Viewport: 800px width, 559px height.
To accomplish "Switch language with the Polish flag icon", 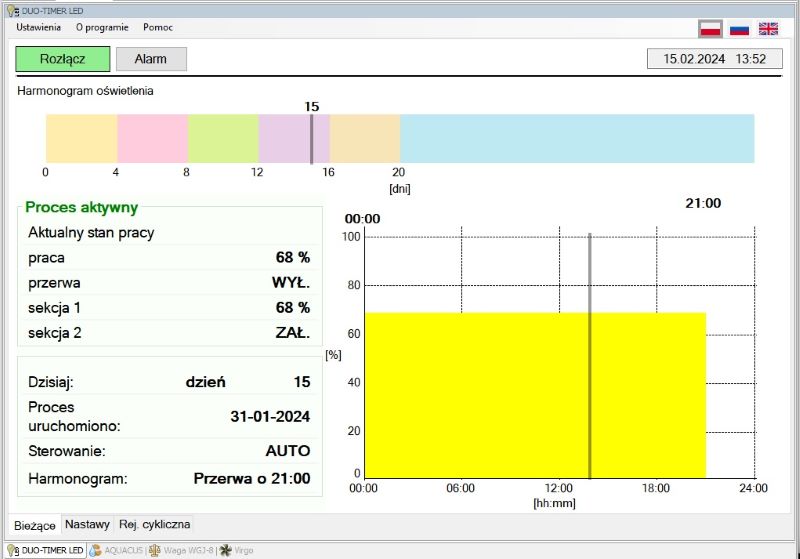I will click(x=710, y=28).
